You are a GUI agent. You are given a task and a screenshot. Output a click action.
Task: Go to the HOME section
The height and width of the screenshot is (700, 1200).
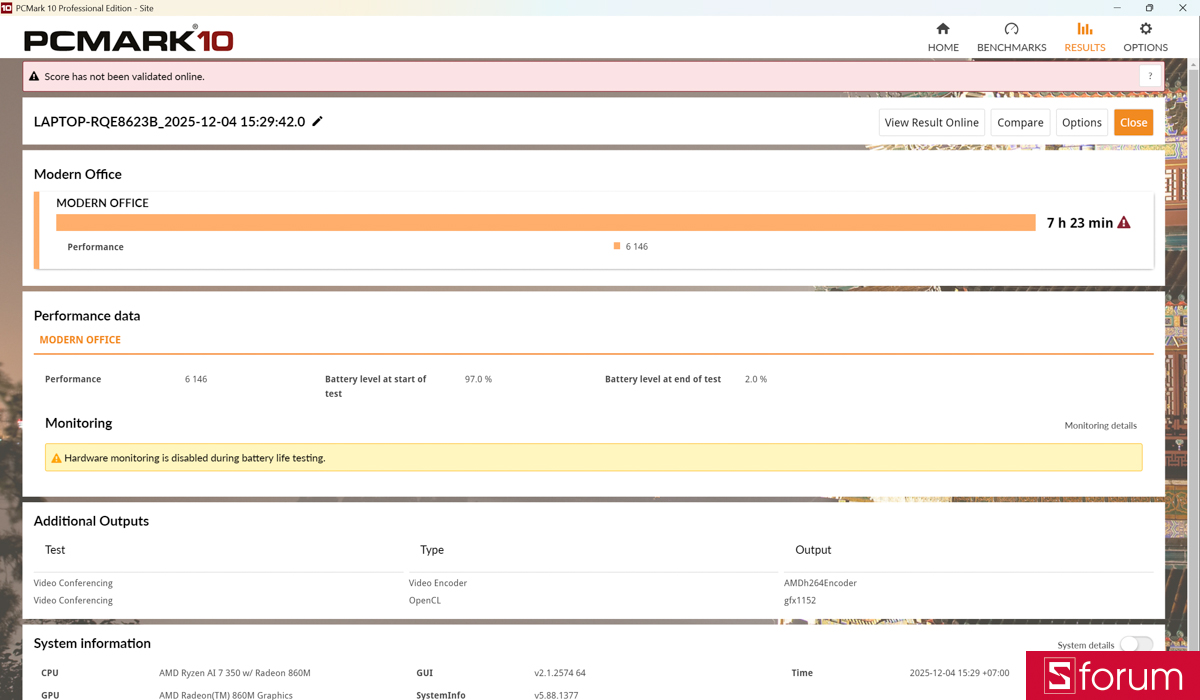click(x=943, y=38)
